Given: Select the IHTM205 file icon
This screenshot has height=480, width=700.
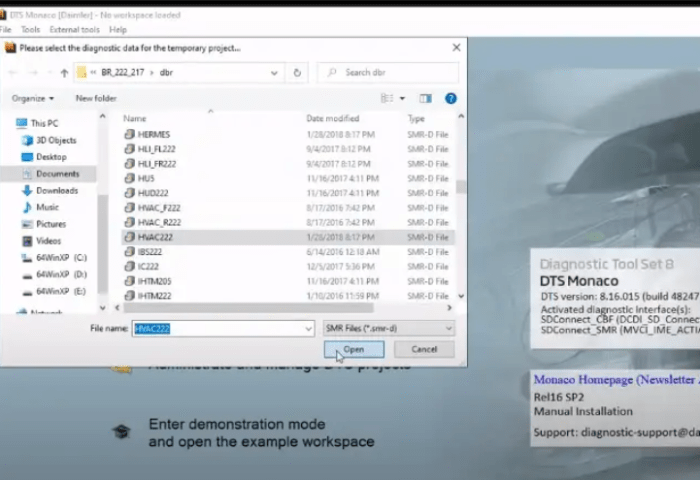Looking at the screenshot, I should click(x=129, y=281).
